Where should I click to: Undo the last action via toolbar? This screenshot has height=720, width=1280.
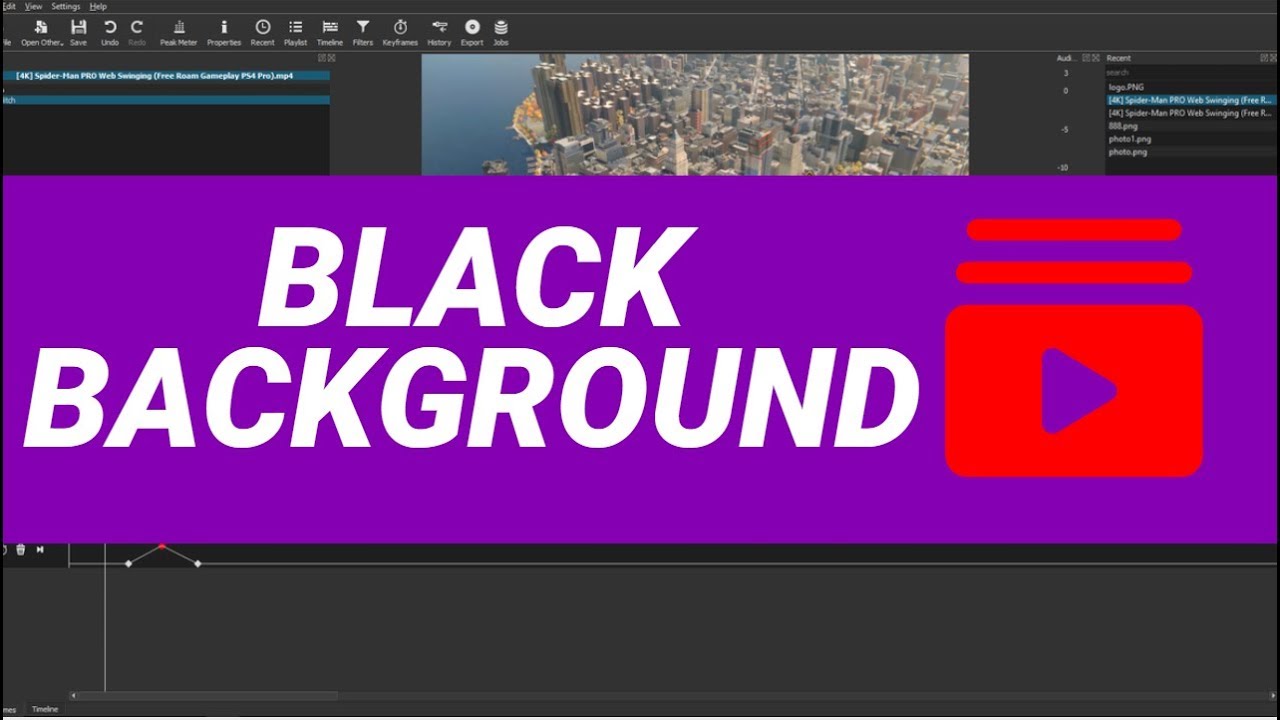[x=110, y=33]
